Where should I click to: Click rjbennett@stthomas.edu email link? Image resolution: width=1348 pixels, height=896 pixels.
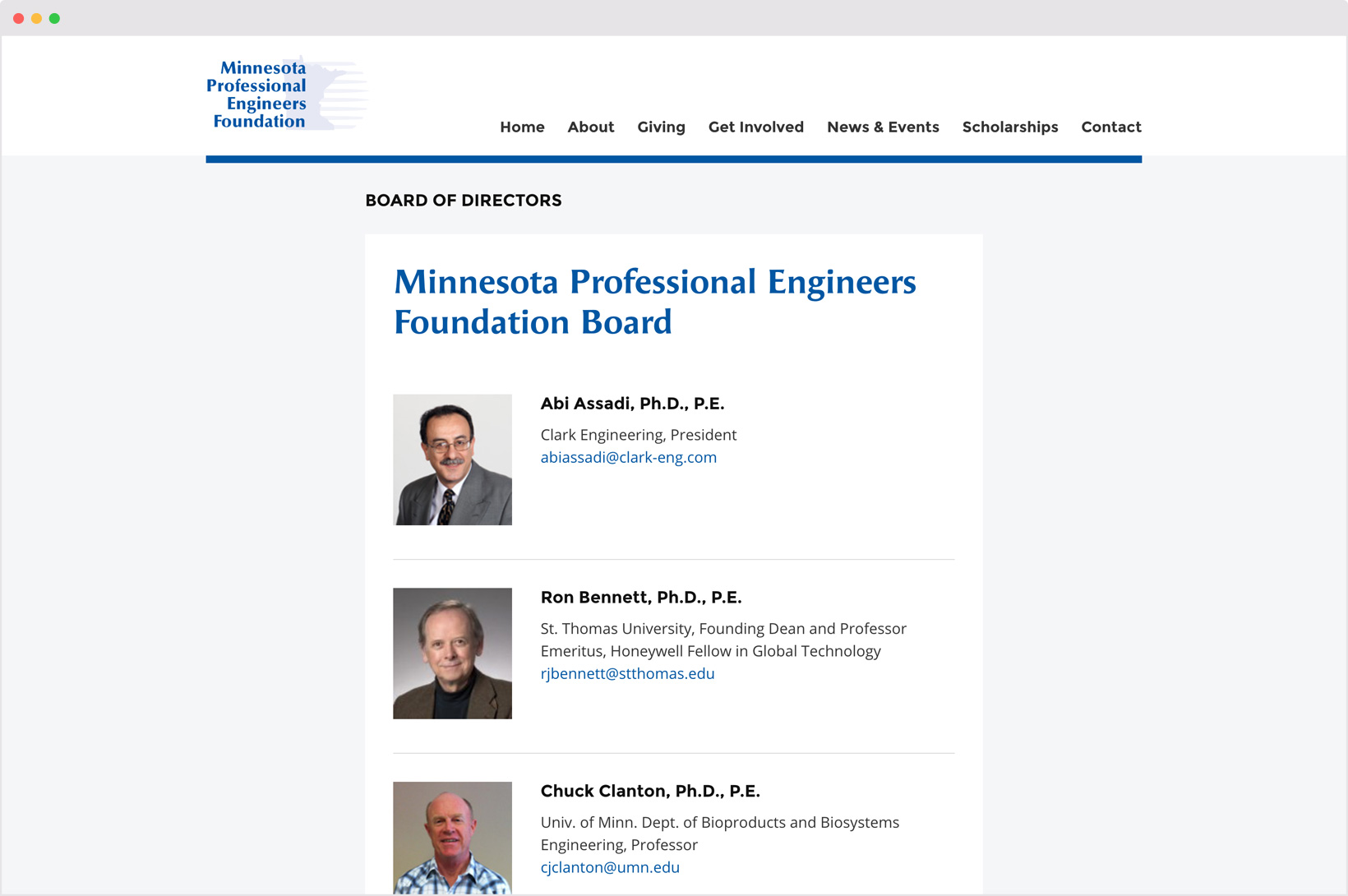pyautogui.click(x=627, y=673)
